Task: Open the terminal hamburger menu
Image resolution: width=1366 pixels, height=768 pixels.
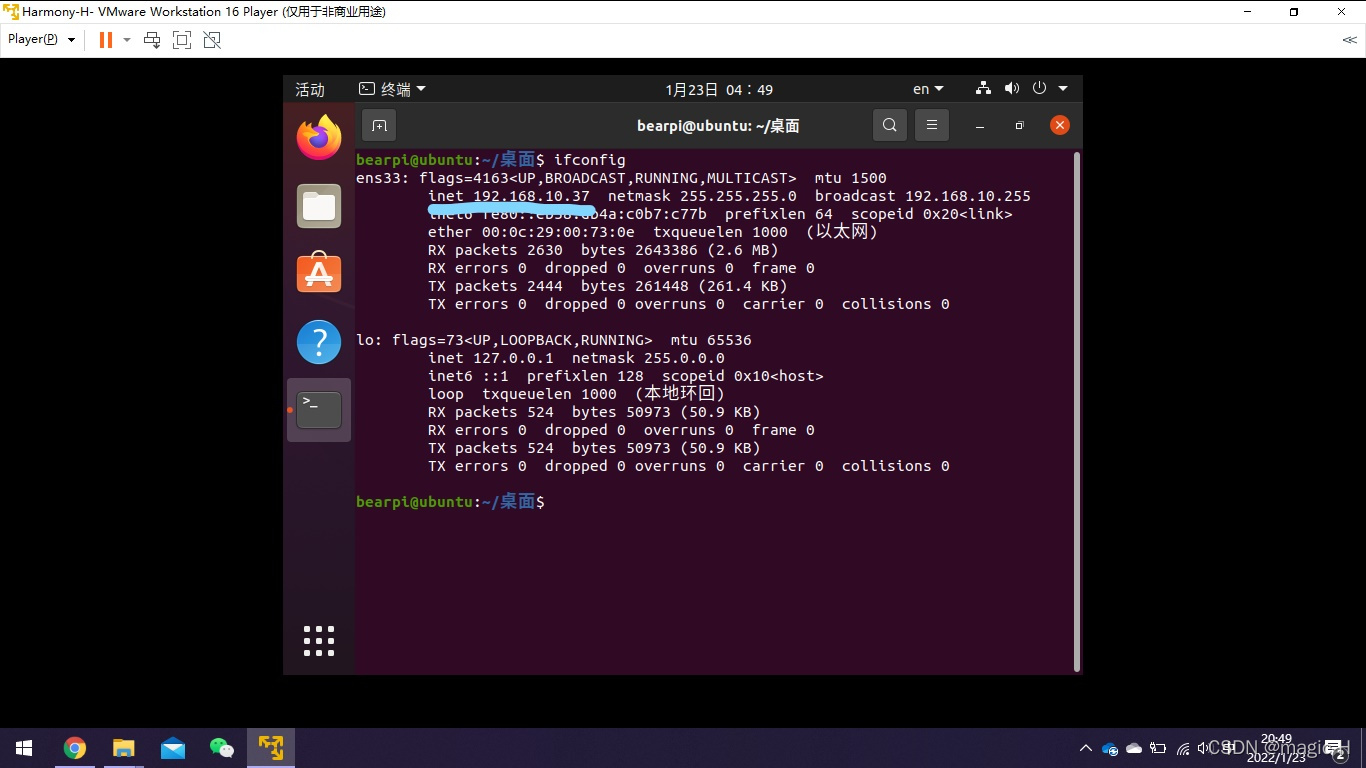Action: 931,125
